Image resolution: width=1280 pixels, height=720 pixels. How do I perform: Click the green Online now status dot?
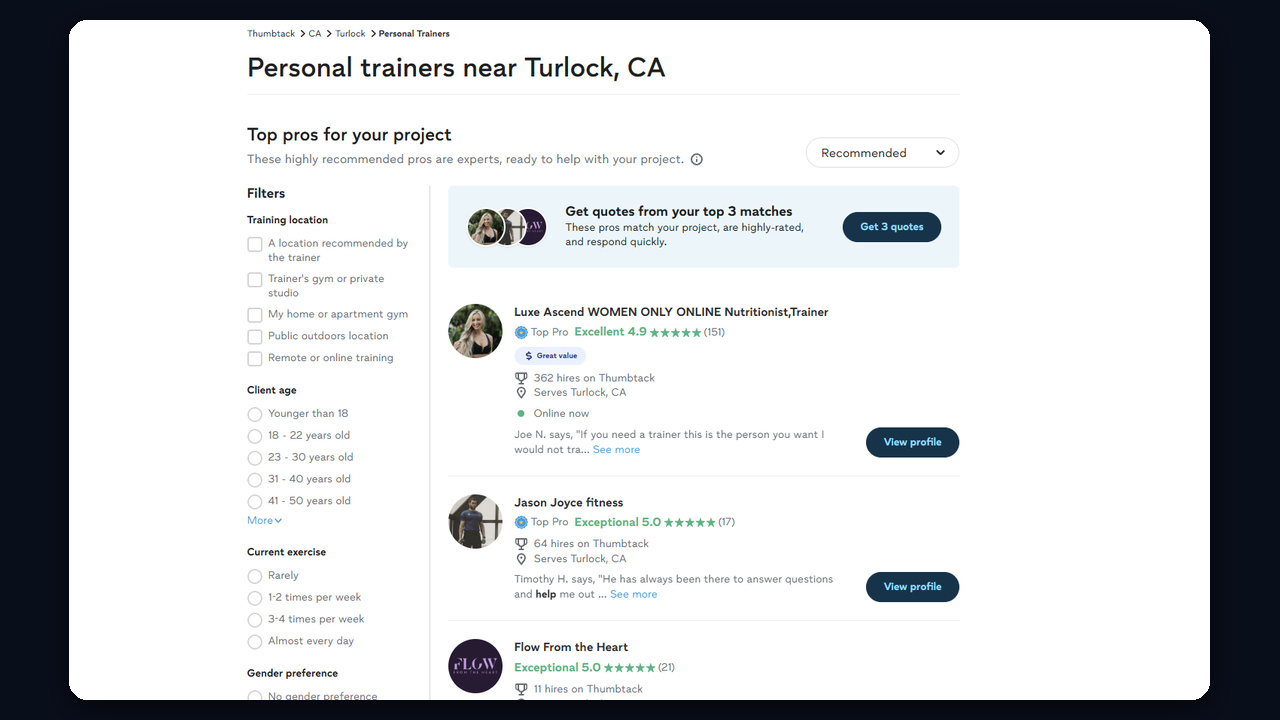click(521, 413)
